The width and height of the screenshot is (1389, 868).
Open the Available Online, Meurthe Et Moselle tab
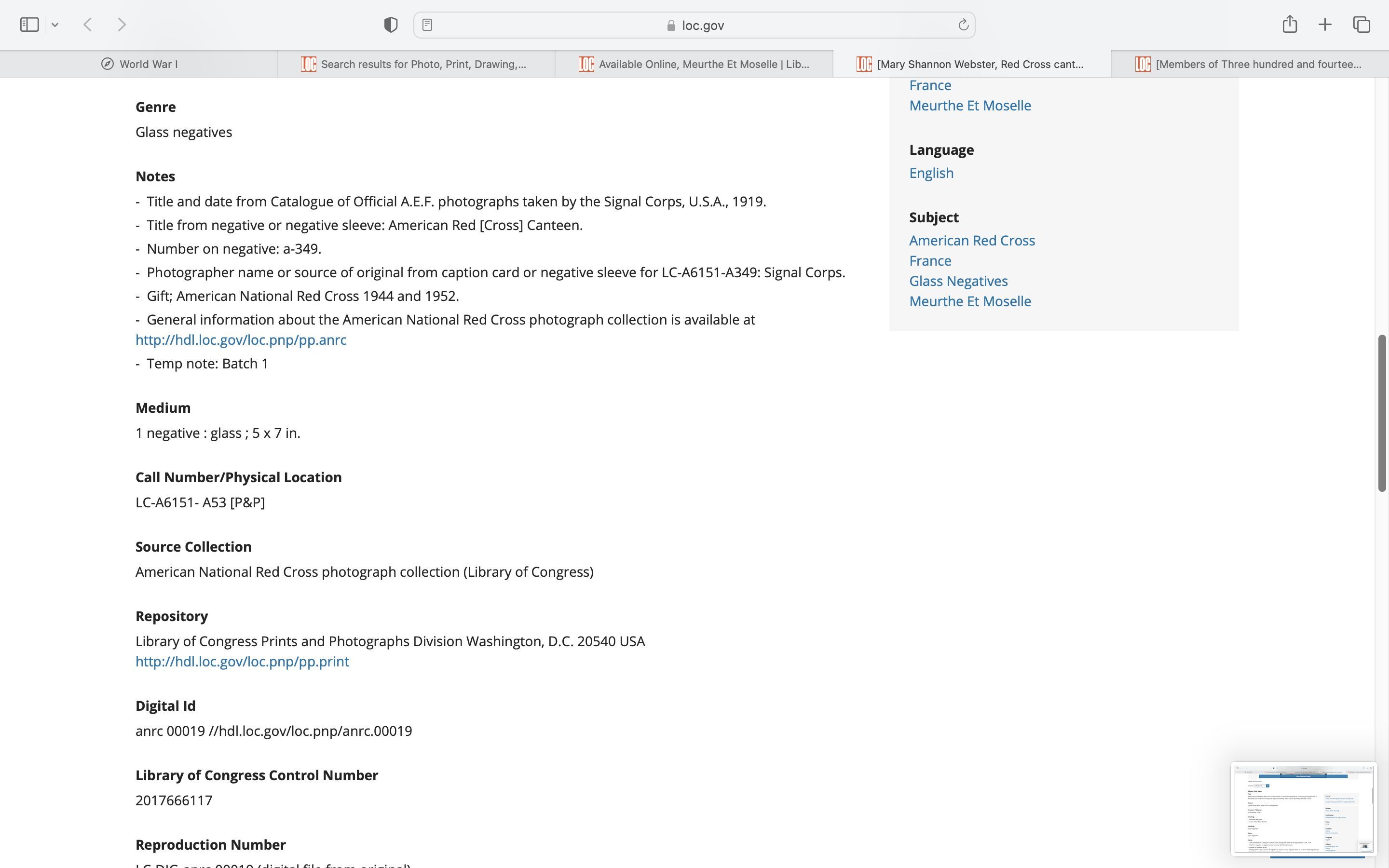pyautogui.click(x=694, y=64)
